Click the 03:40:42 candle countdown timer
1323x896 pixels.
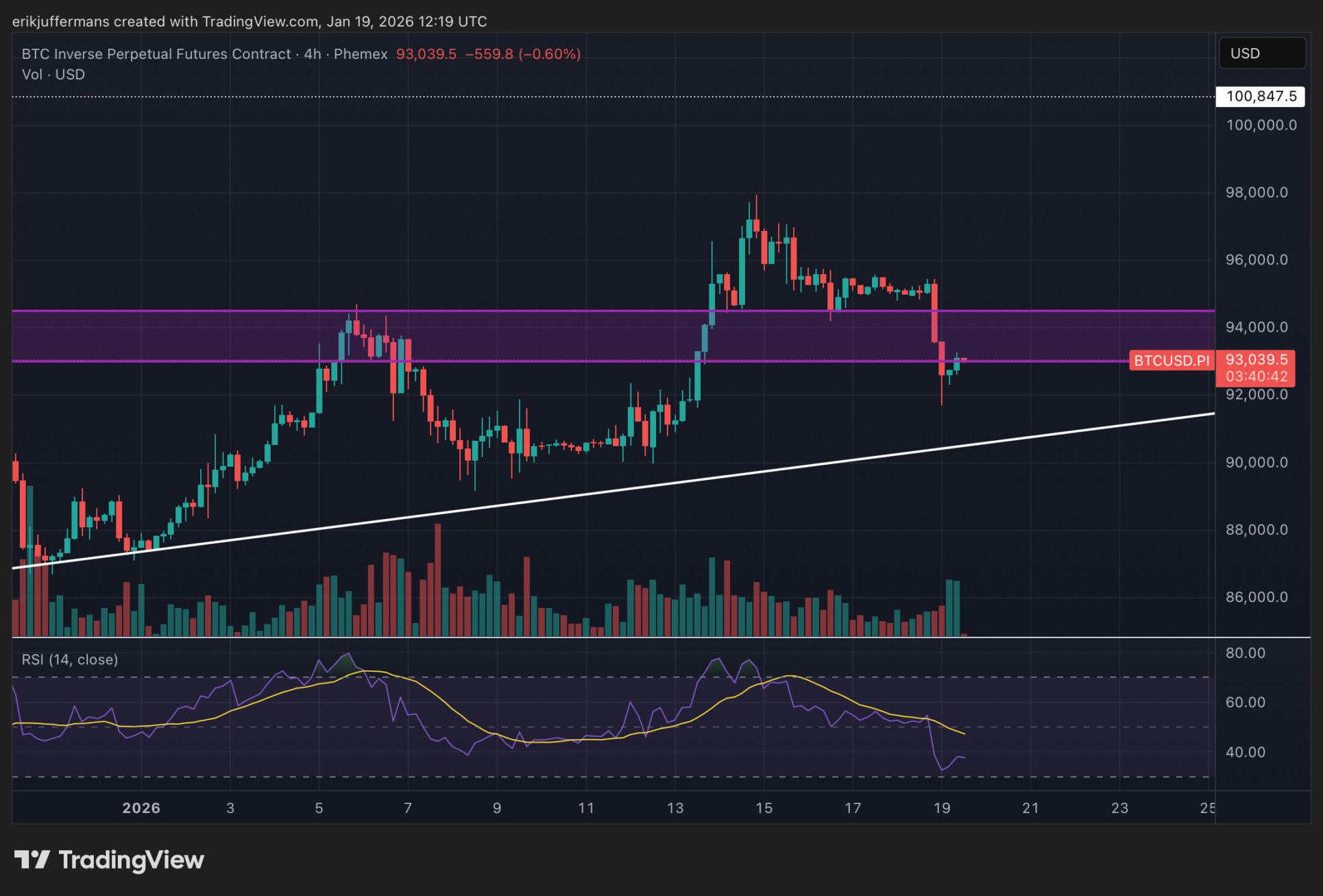pyautogui.click(x=1256, y=376)
